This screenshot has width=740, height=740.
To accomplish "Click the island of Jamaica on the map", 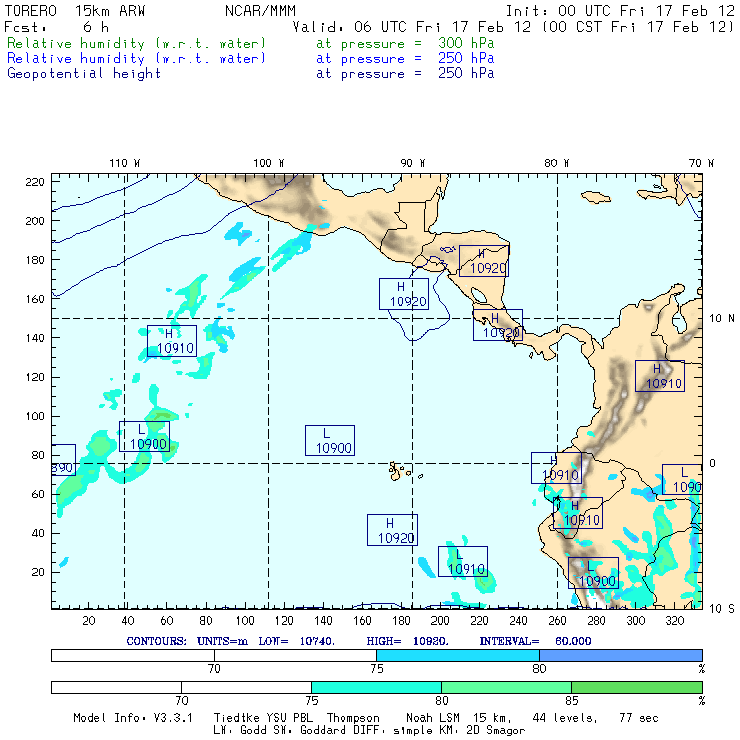I will [596, 197].
